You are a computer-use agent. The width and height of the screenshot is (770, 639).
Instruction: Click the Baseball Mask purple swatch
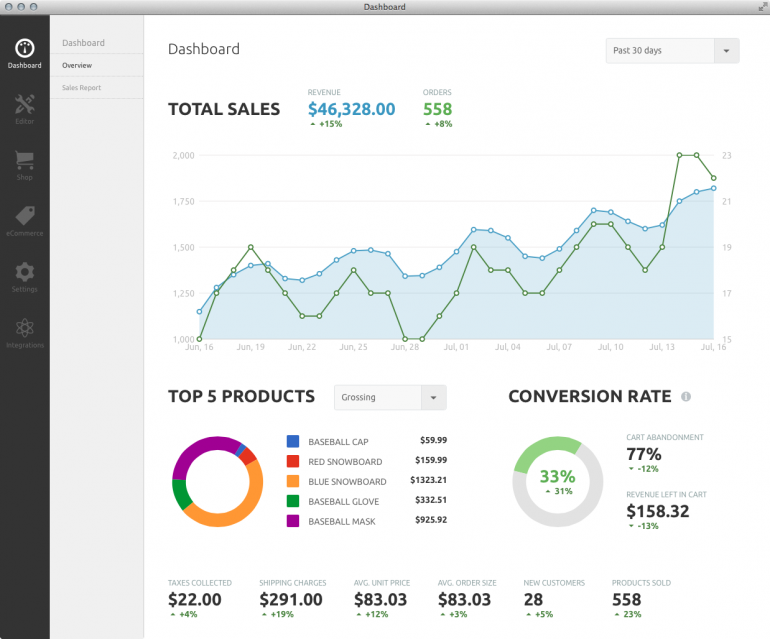coord(293,521)
